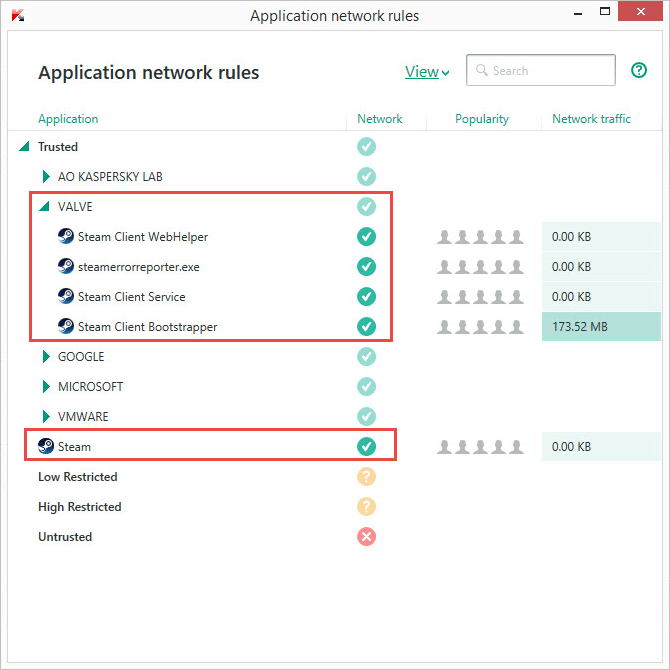Click the Steam Client WebHelper app icon

pos(66,236)
